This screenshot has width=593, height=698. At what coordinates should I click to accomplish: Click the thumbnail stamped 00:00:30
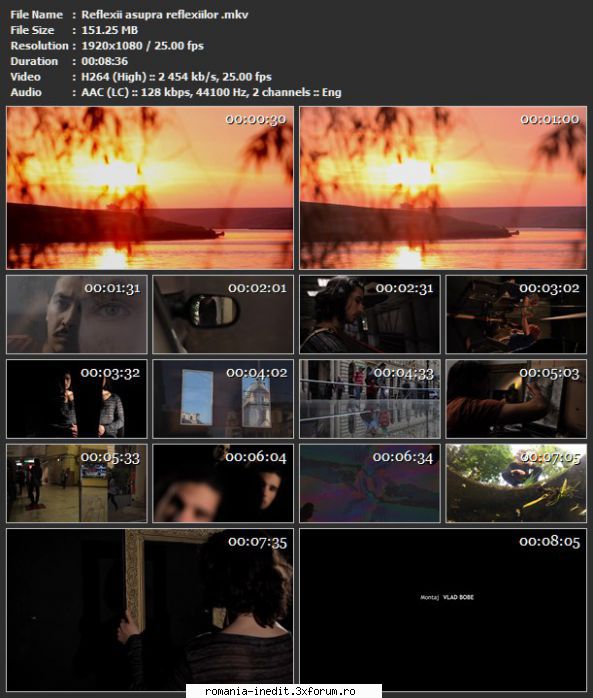click(150, 187)
